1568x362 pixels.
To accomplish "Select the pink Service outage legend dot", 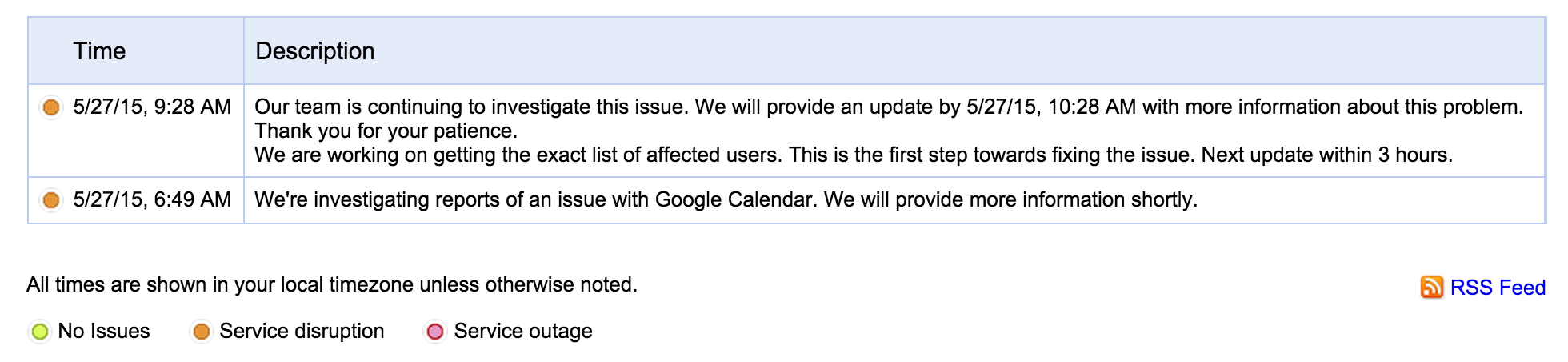I will click(x=435, y=332).
